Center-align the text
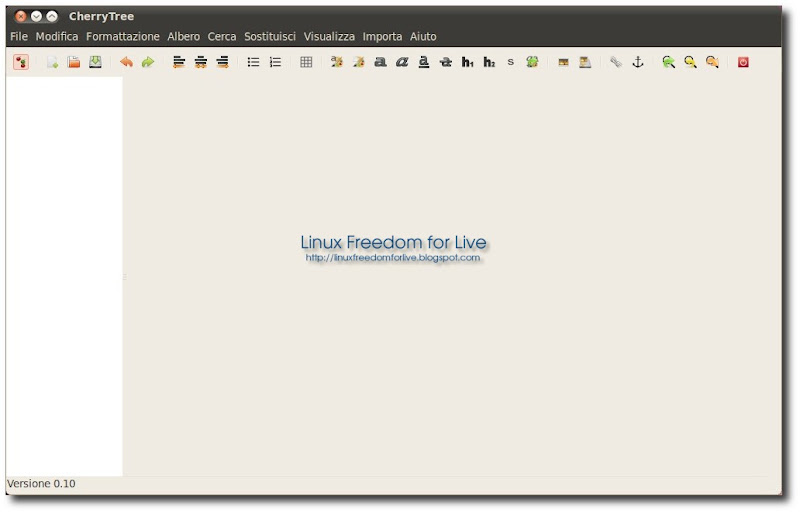Screen dimensions: 800x513 pos(201,62)
